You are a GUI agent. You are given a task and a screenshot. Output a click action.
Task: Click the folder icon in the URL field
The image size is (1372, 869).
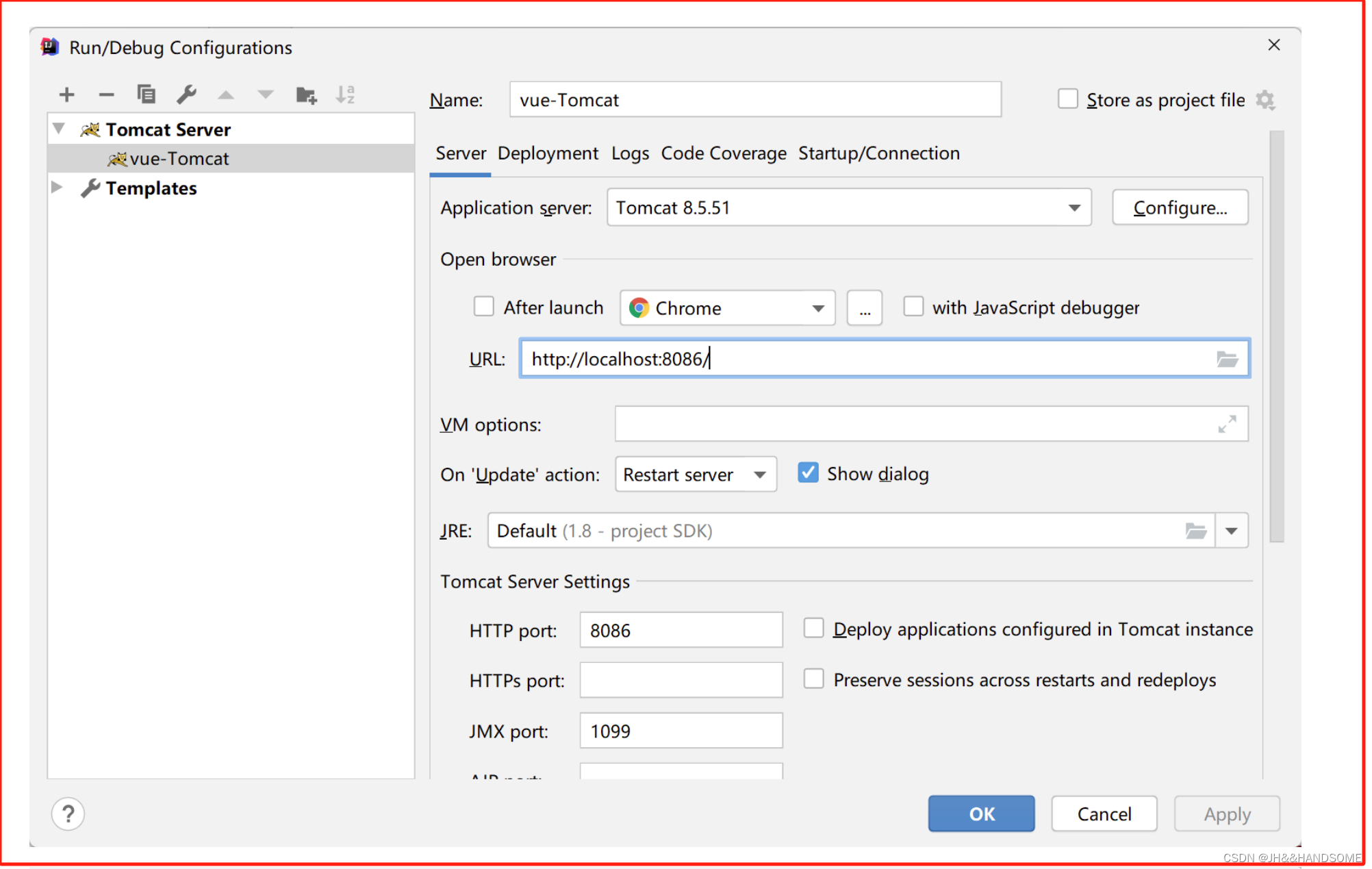[x=1227, y=359]
